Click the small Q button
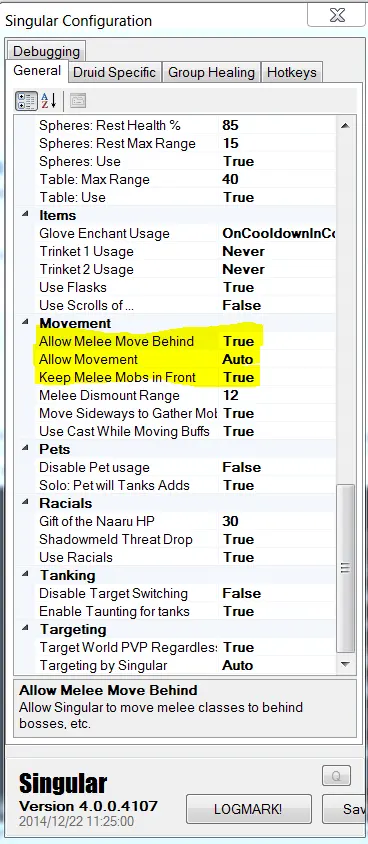 click(336, 776)
